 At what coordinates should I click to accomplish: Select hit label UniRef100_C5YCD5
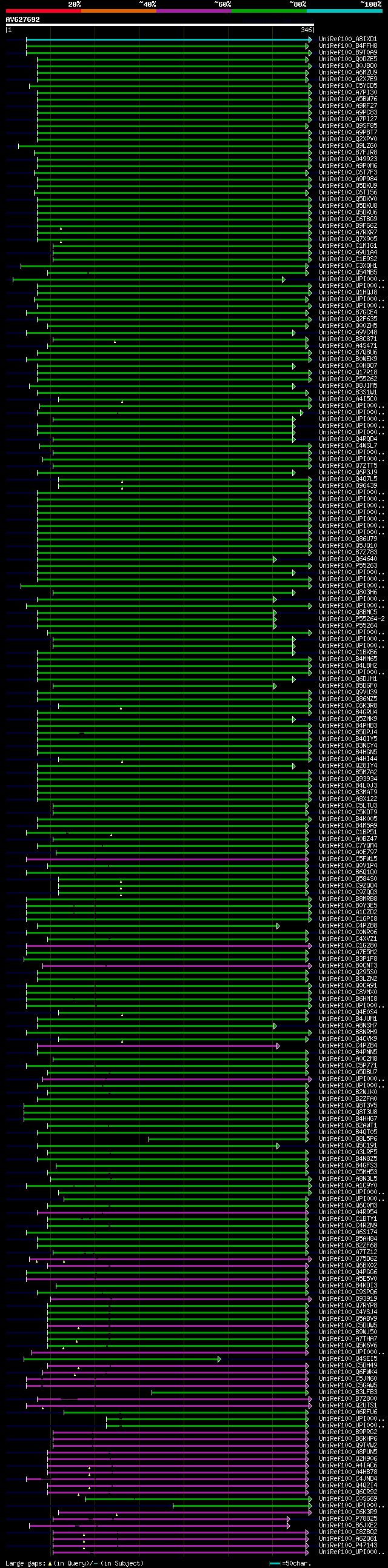pos(348,87)
